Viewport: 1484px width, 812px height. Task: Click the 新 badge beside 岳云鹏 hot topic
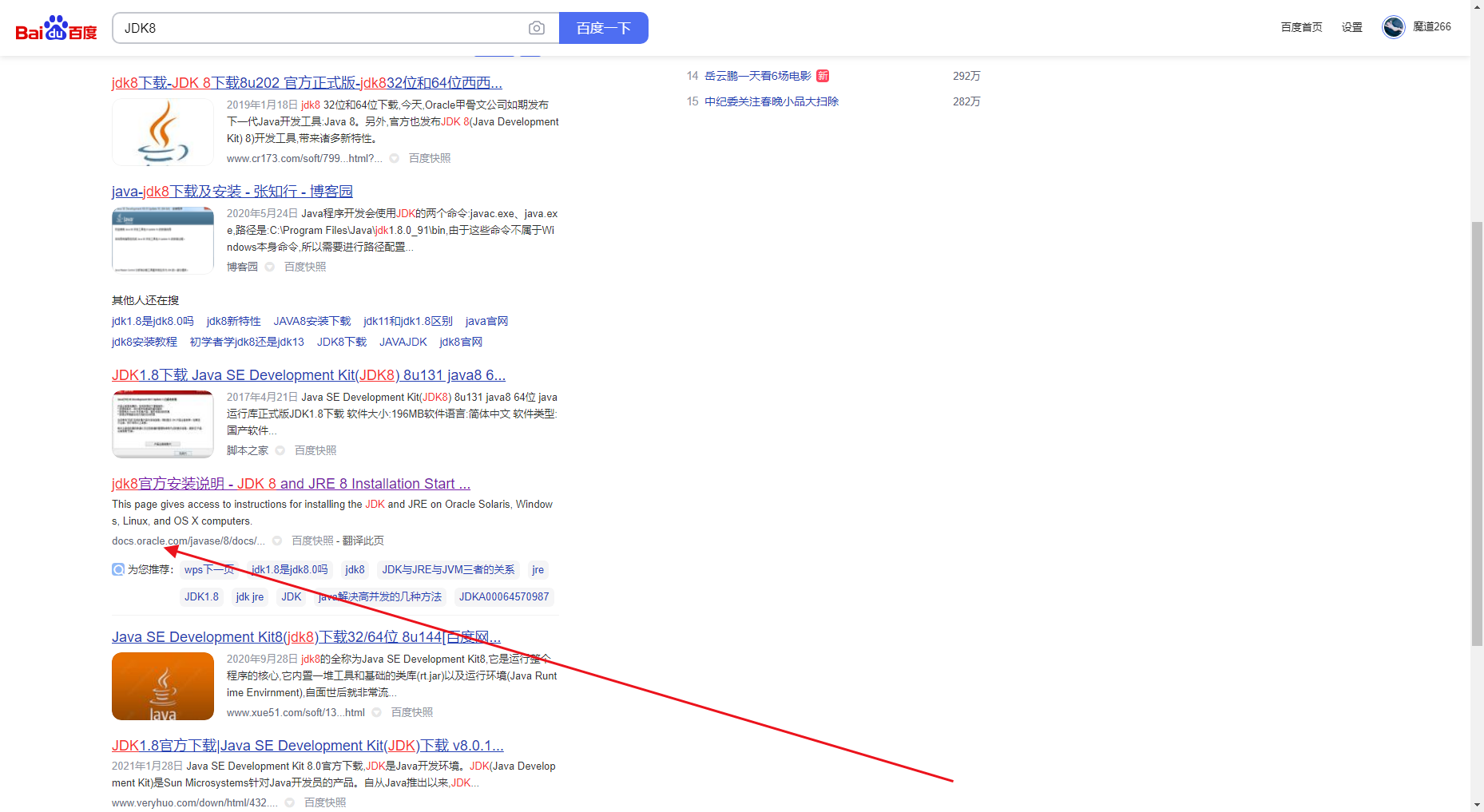pyautogui.click(x=823, y=76)
